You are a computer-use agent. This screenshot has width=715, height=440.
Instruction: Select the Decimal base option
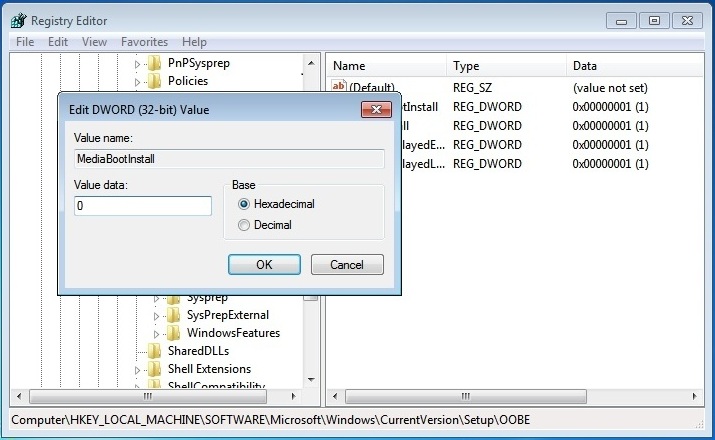244,225
